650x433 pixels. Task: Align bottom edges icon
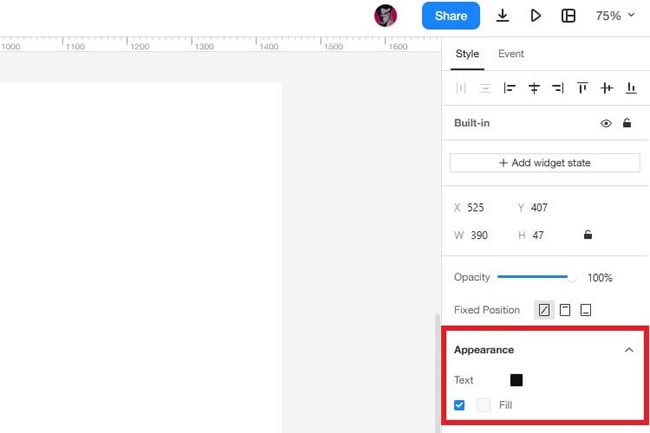tap(631, 88)
